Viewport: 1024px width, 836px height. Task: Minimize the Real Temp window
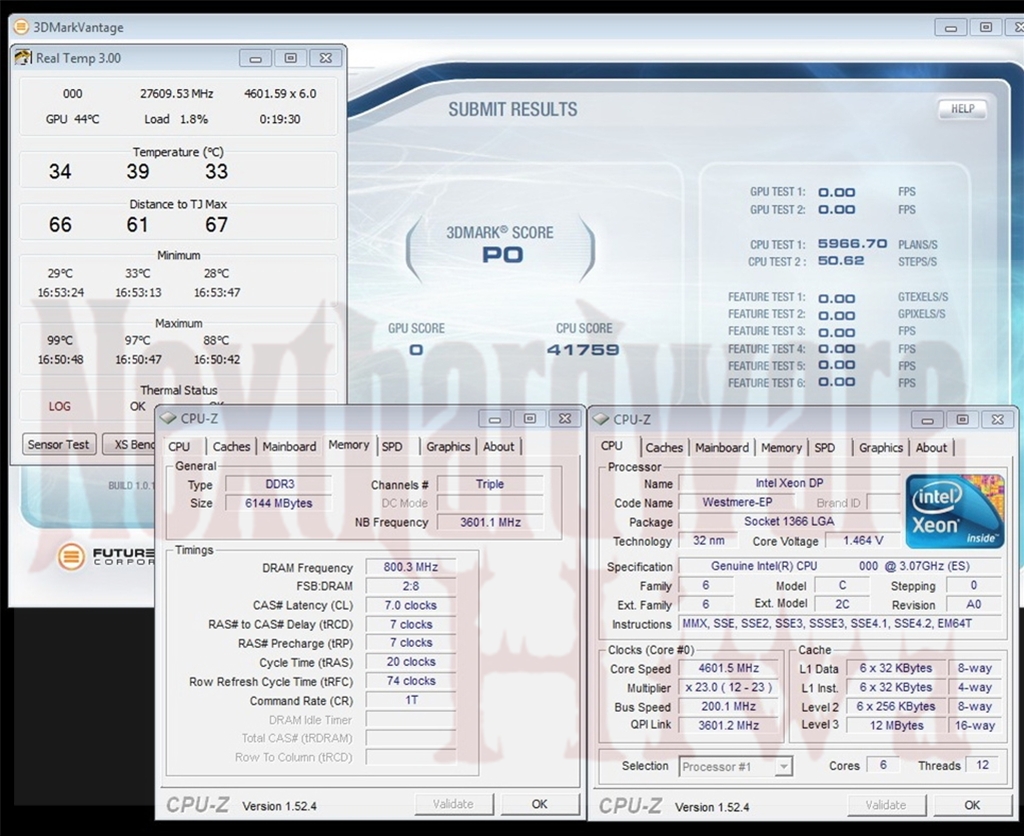[x=255, y=58]
